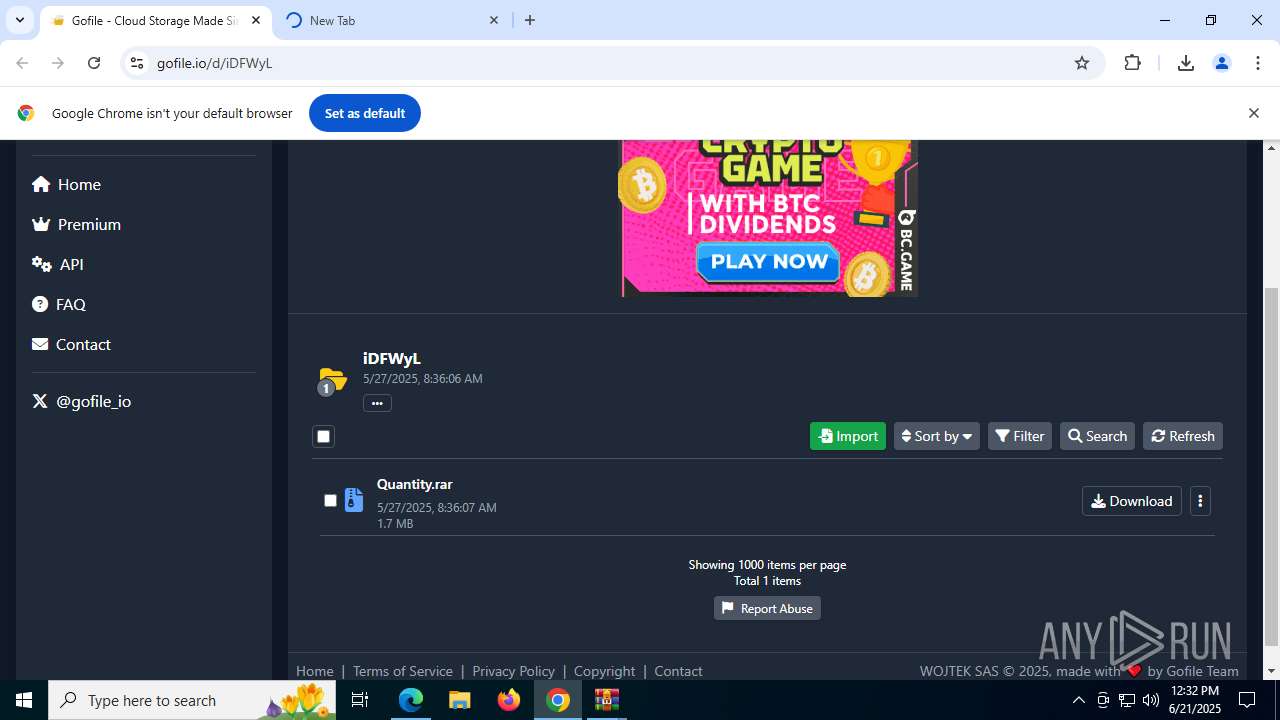Click scrollbar down arrow
The height and width of the screenshot is (720, 1280).
[1271, 671]
